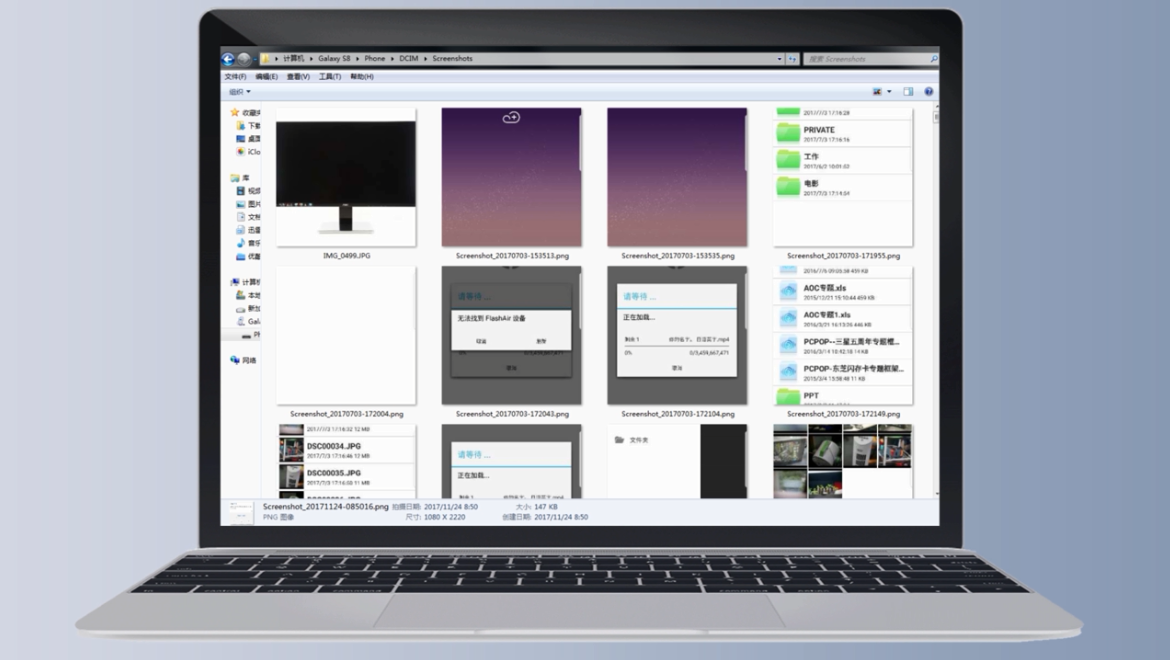Expand the arrow after Phone breadcrumb
1170x660 pixels.
(392, 58)
